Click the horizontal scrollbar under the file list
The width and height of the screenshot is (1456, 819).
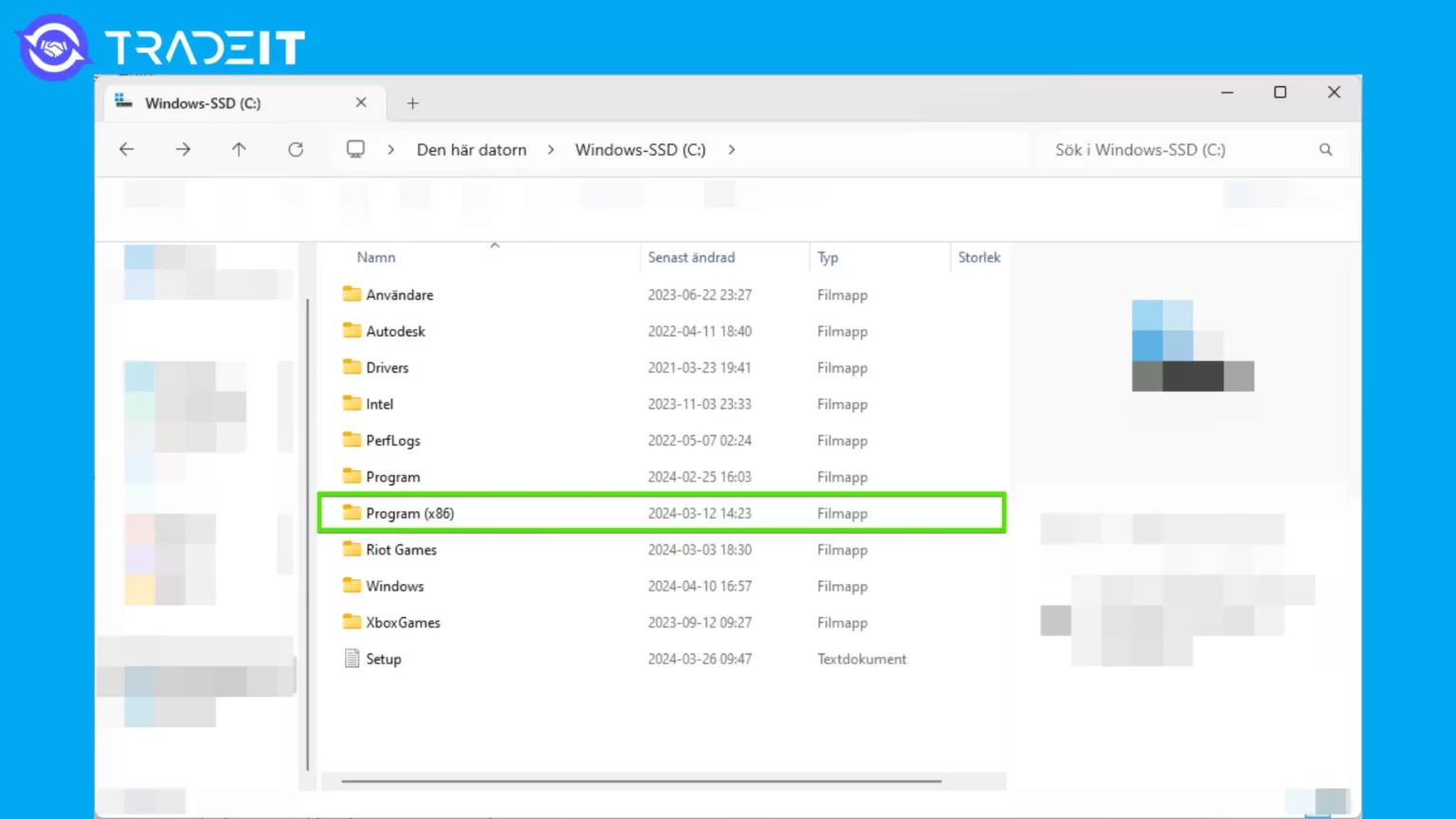click(x=641, y=782)
